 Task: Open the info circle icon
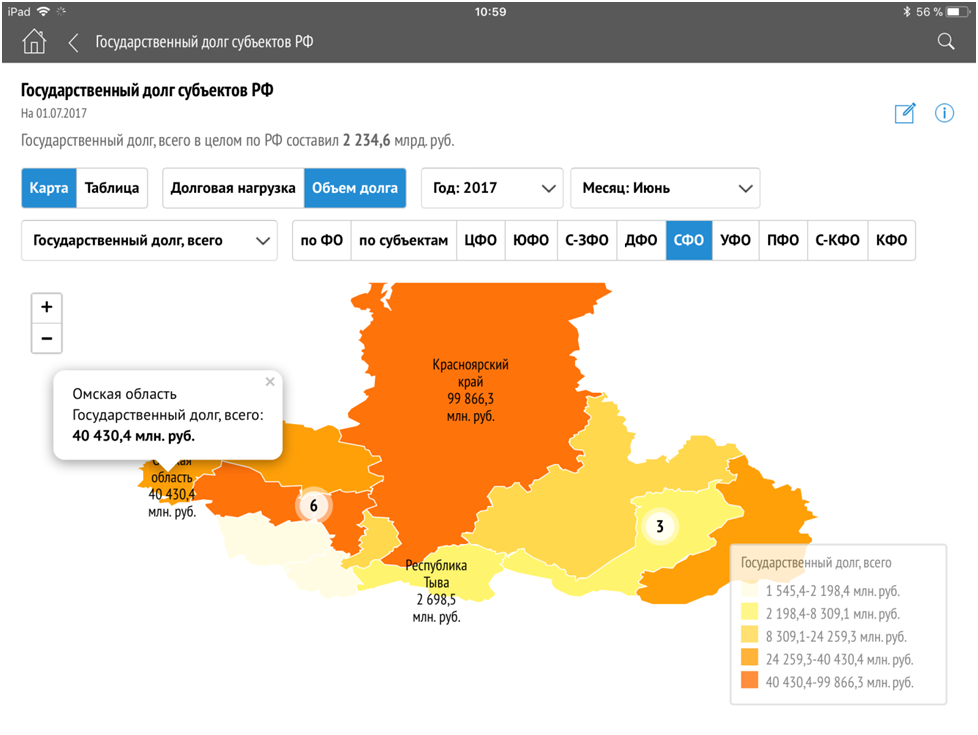(944, 113)
